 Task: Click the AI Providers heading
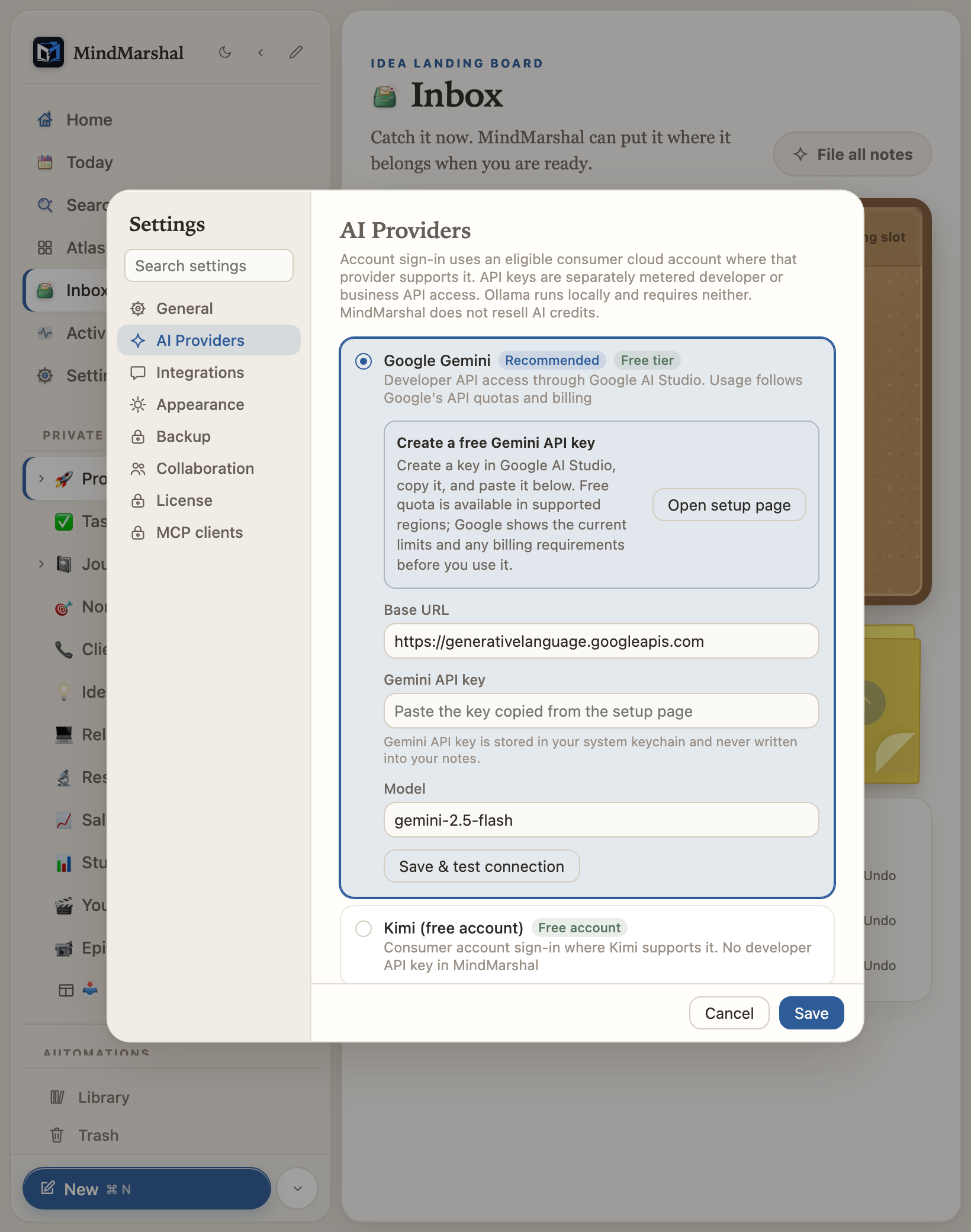[x=406, y=231]
